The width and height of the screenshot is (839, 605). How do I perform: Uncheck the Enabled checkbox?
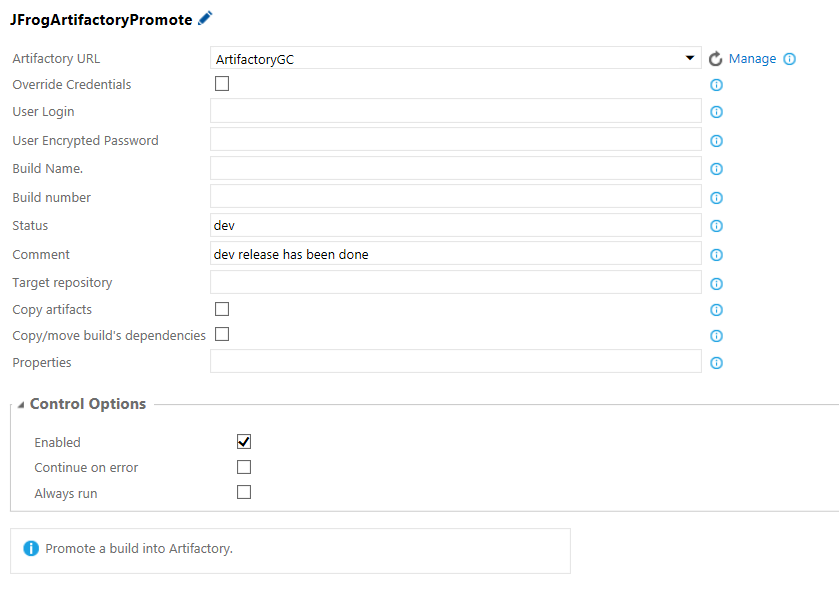click(244, 442)
